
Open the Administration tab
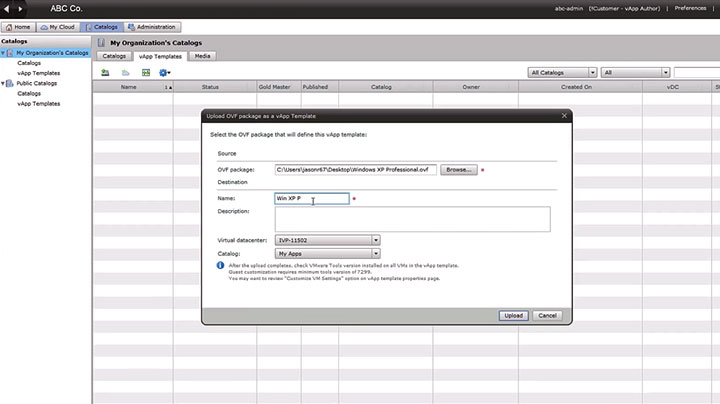(152, 27)
